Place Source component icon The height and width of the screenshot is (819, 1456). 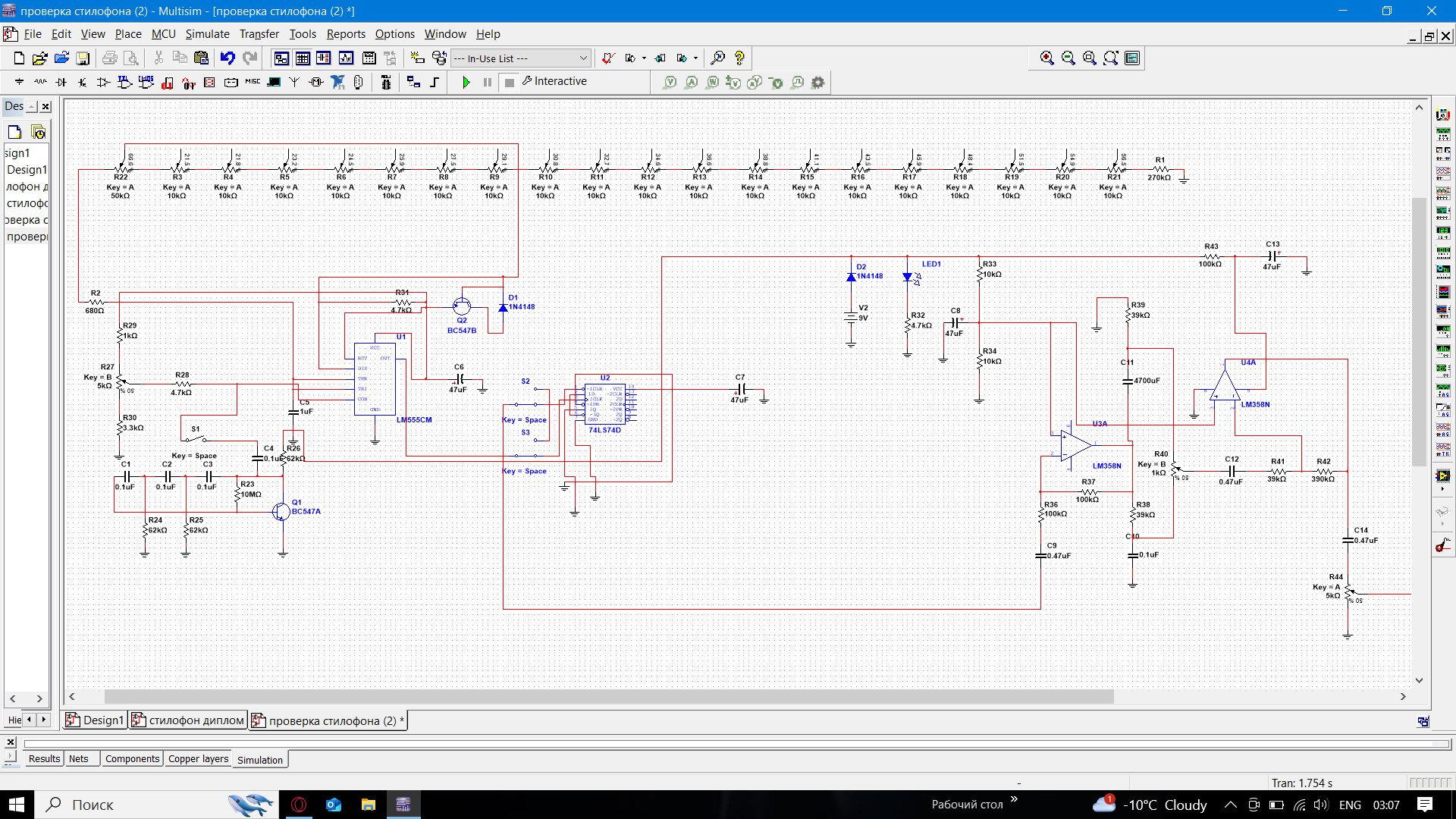20,82
